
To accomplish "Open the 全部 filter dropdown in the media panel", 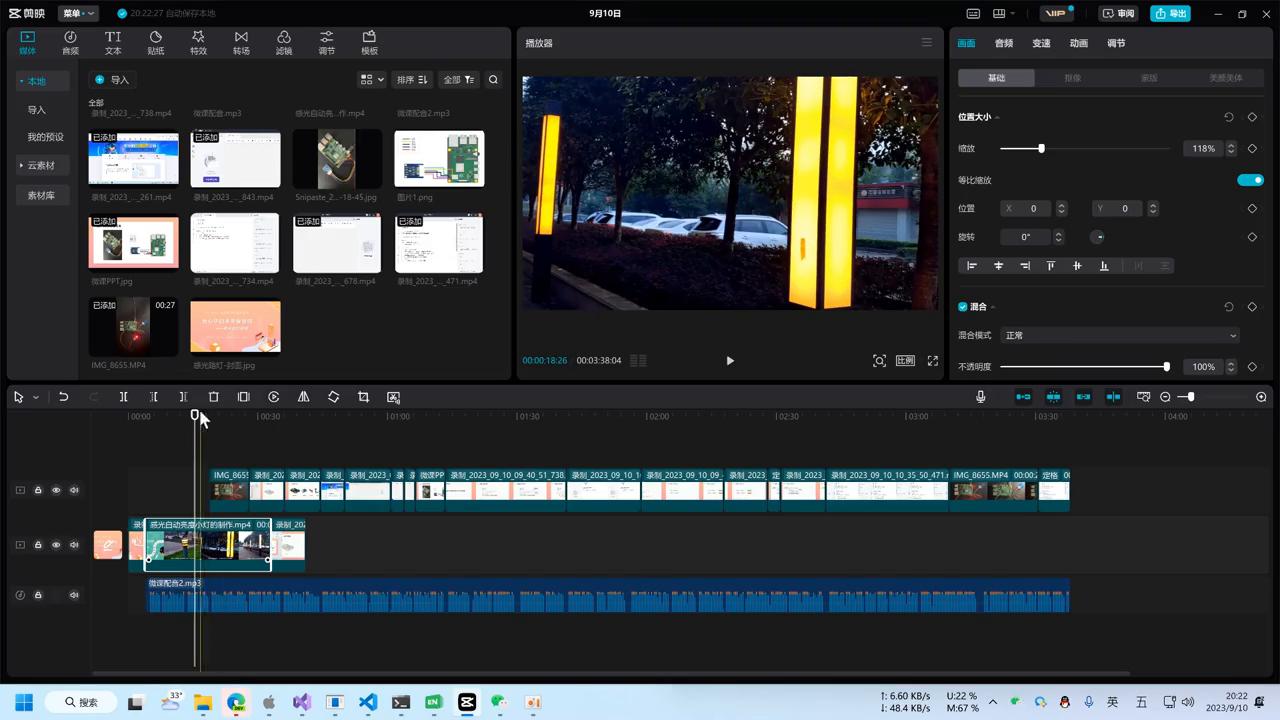I will 456,79.
